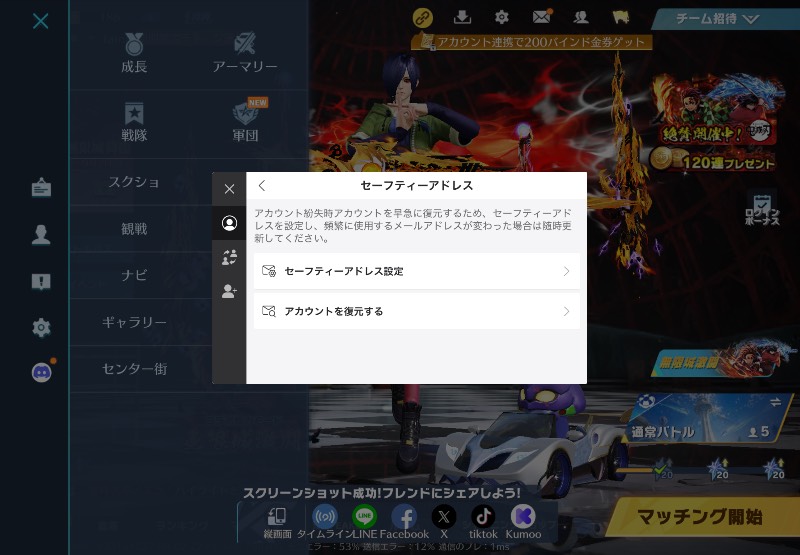Open the Discord icon in left sidebar
800x555 pixels.
tap(42, 372)
